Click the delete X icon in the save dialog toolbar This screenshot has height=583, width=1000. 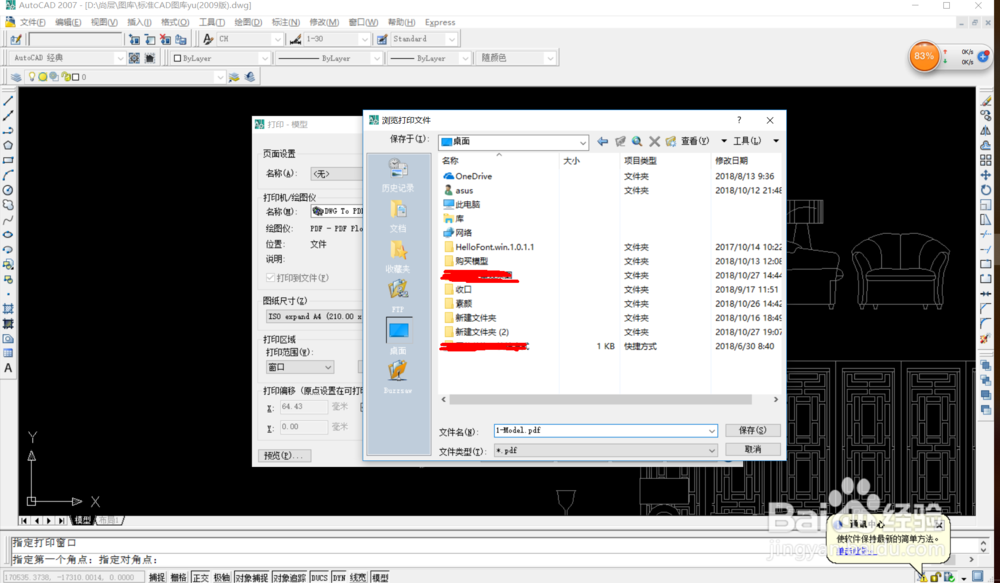click(654, 141)
